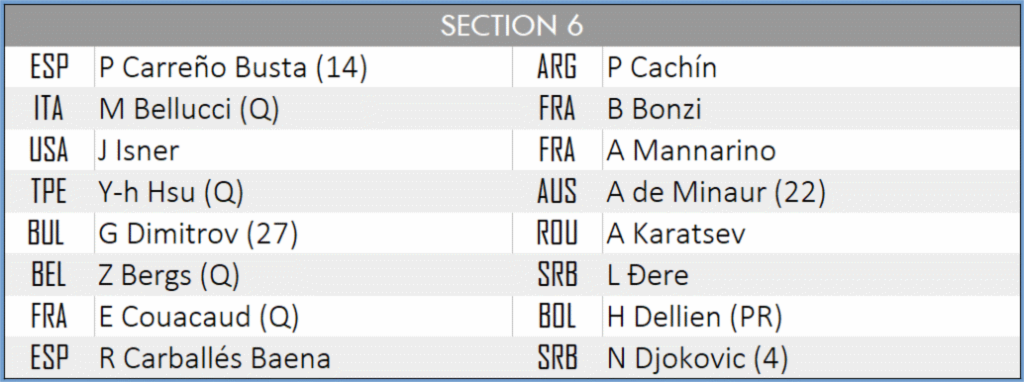This screenshot has height=382, width=1024.
Task: Click the TPE country code cell
Action: pyautogui.click(x=50, y=191)
